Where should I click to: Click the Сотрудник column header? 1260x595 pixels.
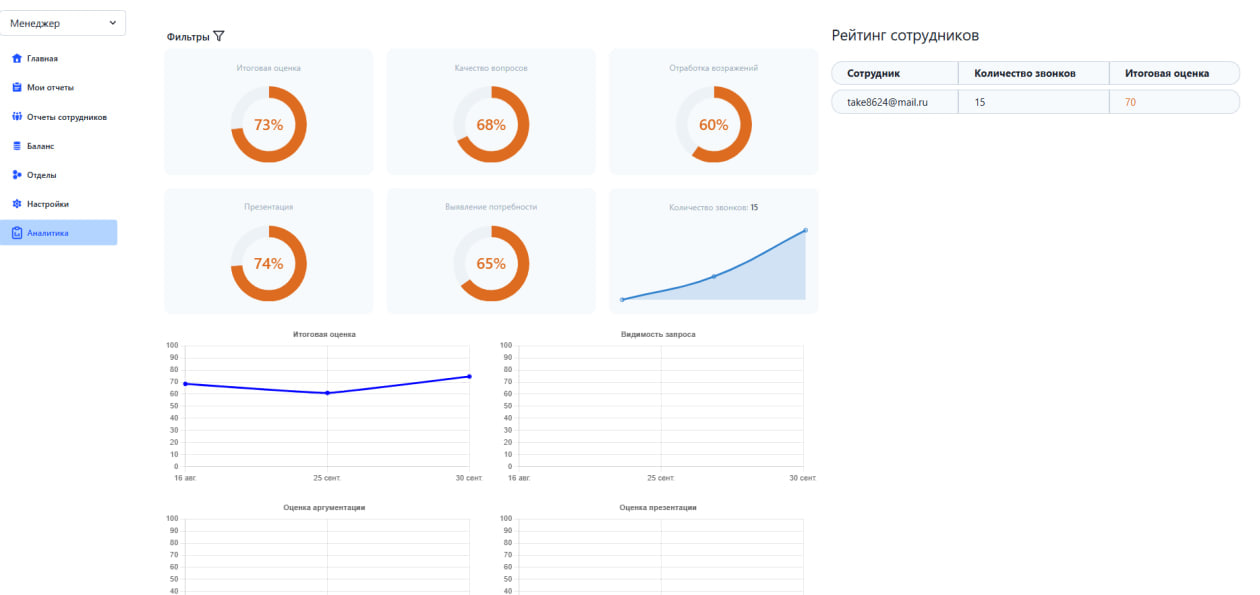pos(873,73)
